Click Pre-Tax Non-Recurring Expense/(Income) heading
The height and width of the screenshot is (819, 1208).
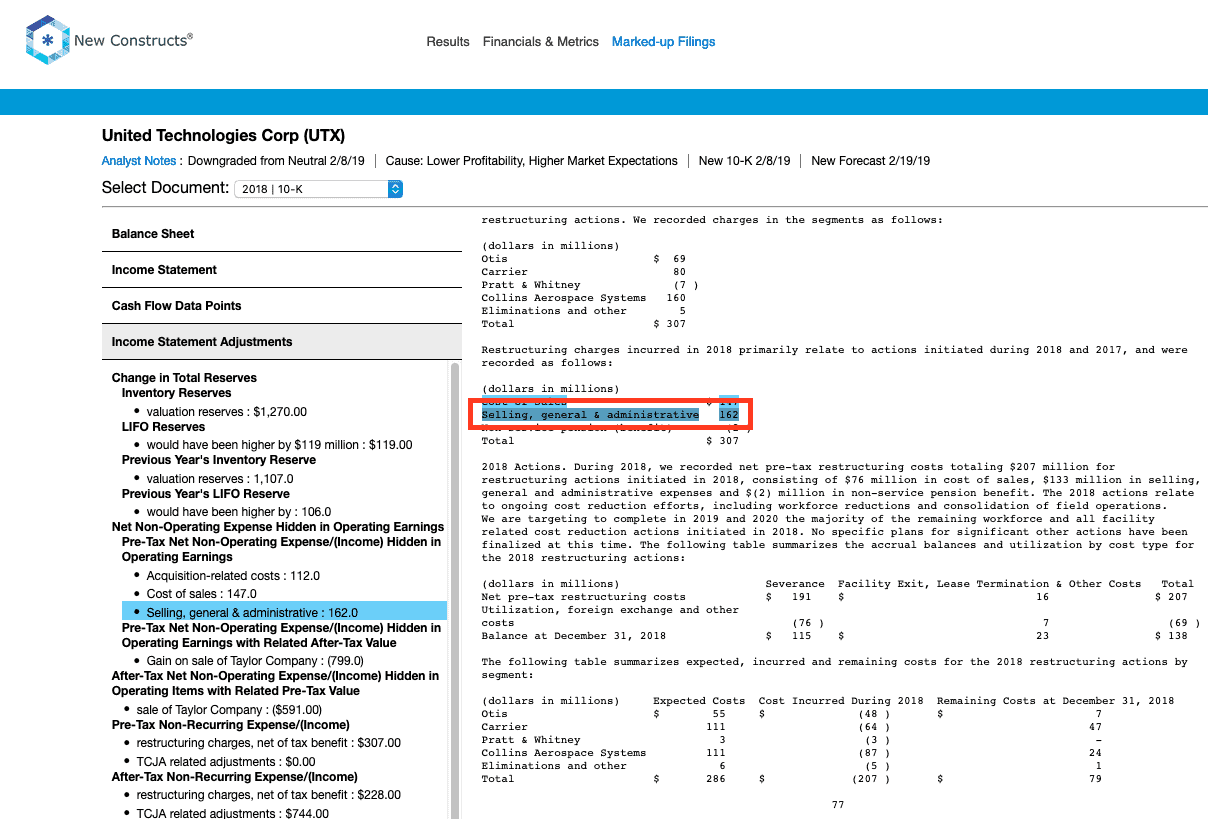(231, 725)
